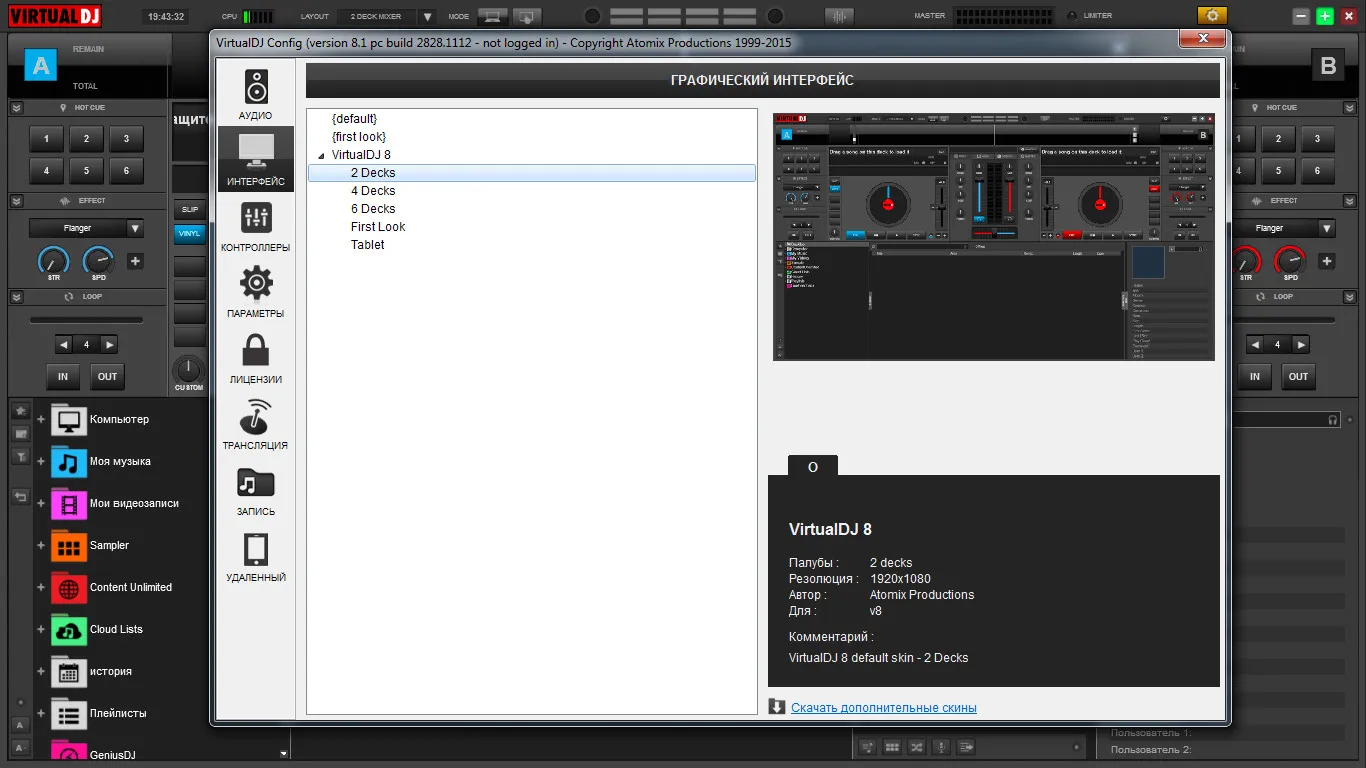Open the Контроллеры settings section
This screenshot has height=768, width=1366.
256,225
